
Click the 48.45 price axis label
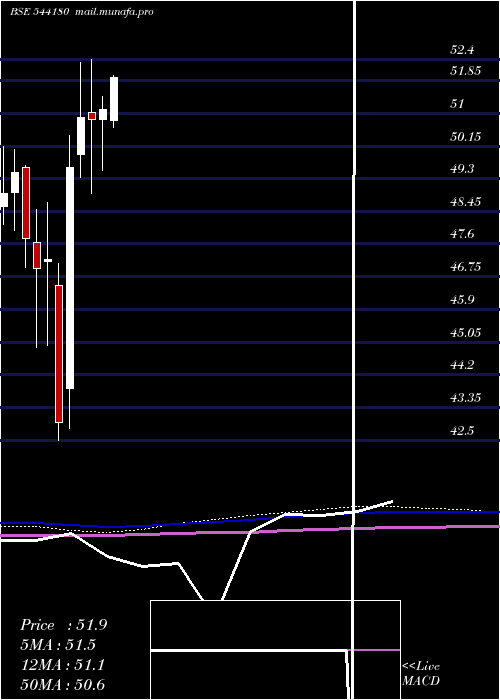(x=465, y=202)
